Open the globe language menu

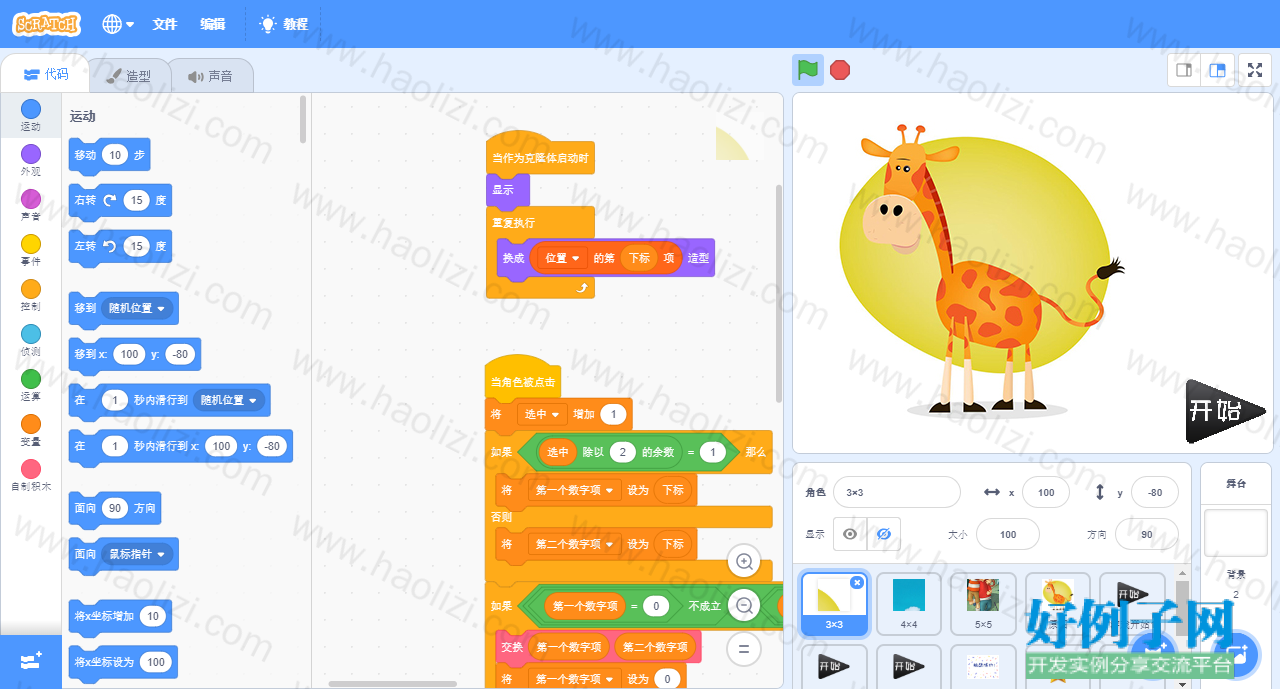pos(118,24)
